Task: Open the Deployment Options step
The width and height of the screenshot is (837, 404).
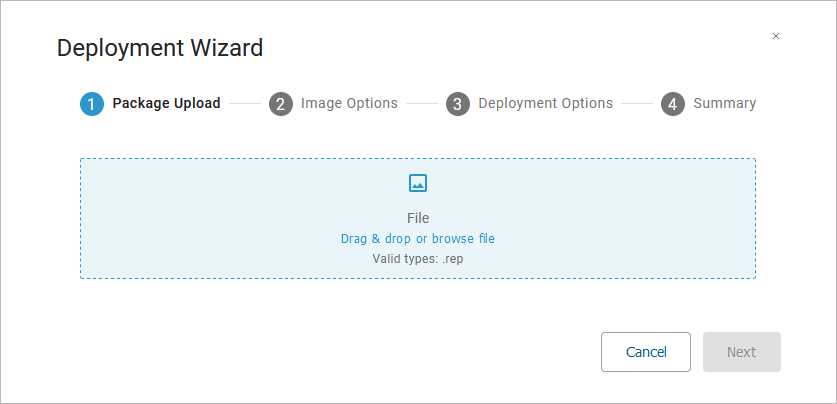Action: (545, 103)
